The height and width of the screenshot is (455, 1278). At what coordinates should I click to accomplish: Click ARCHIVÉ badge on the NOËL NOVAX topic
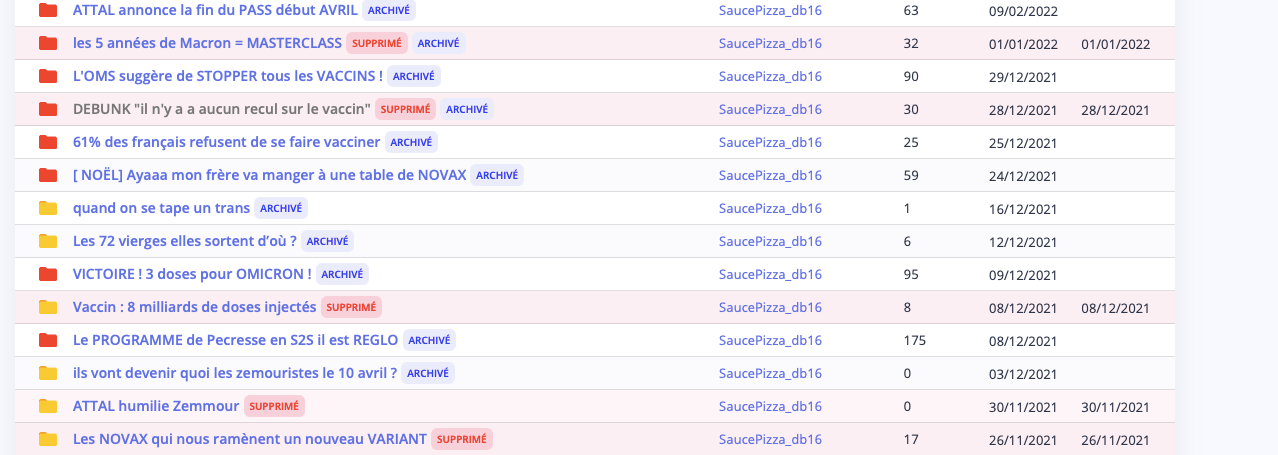(497, 175)
